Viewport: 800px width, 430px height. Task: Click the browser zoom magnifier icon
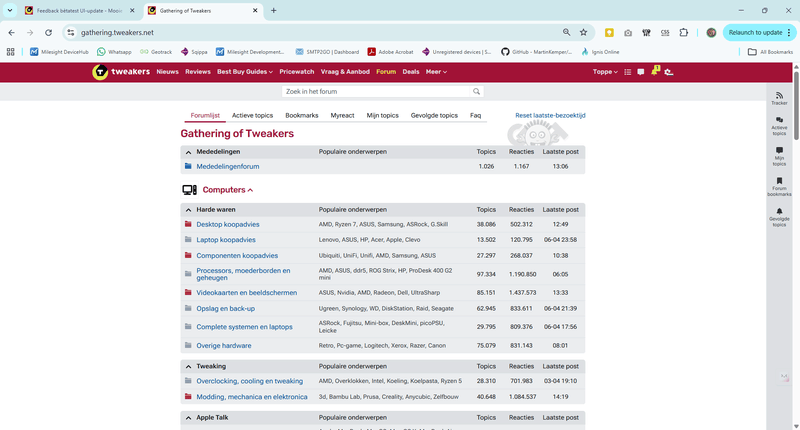pyautogui.click(x=566, y=32)
